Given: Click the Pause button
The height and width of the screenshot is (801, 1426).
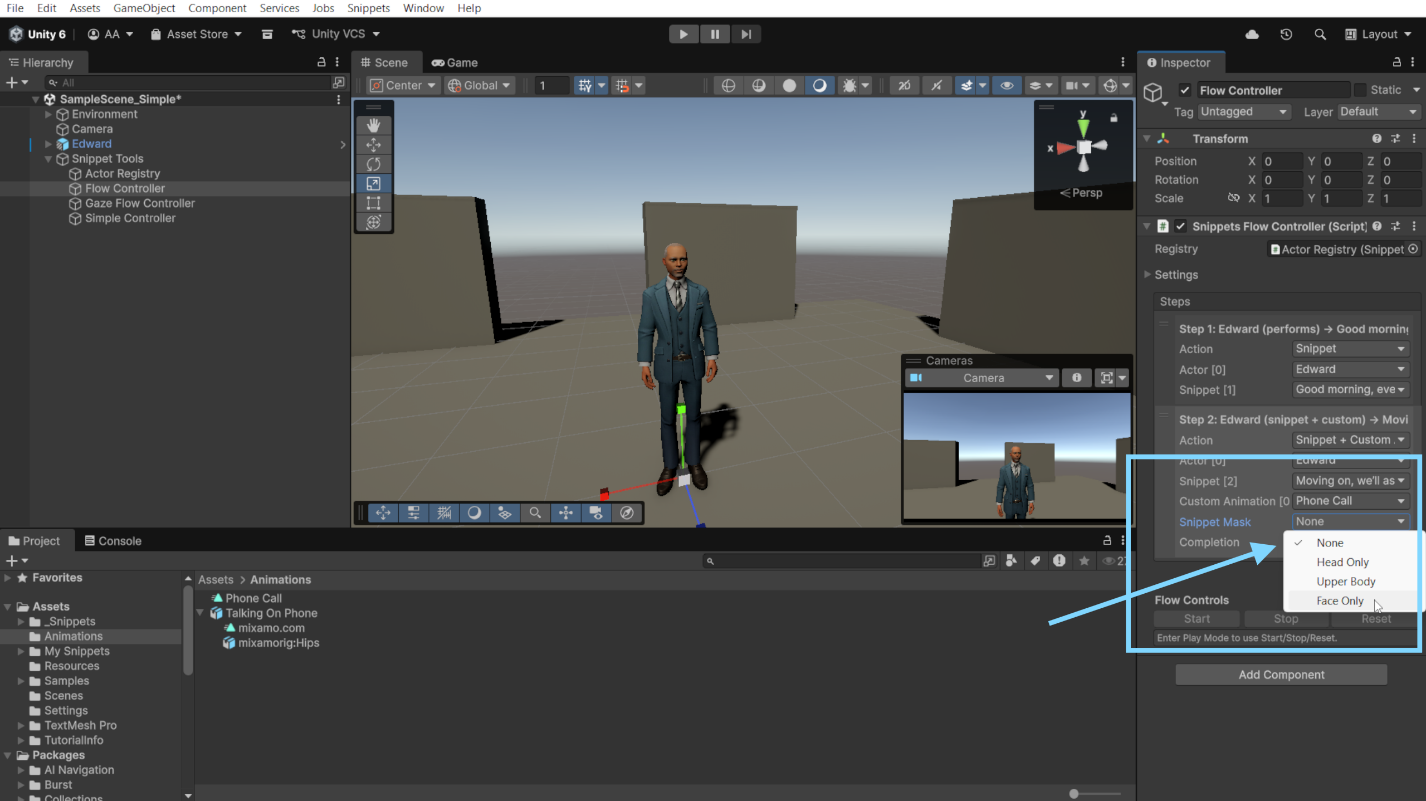Looking at the screenshot, I should pos(715,34).
